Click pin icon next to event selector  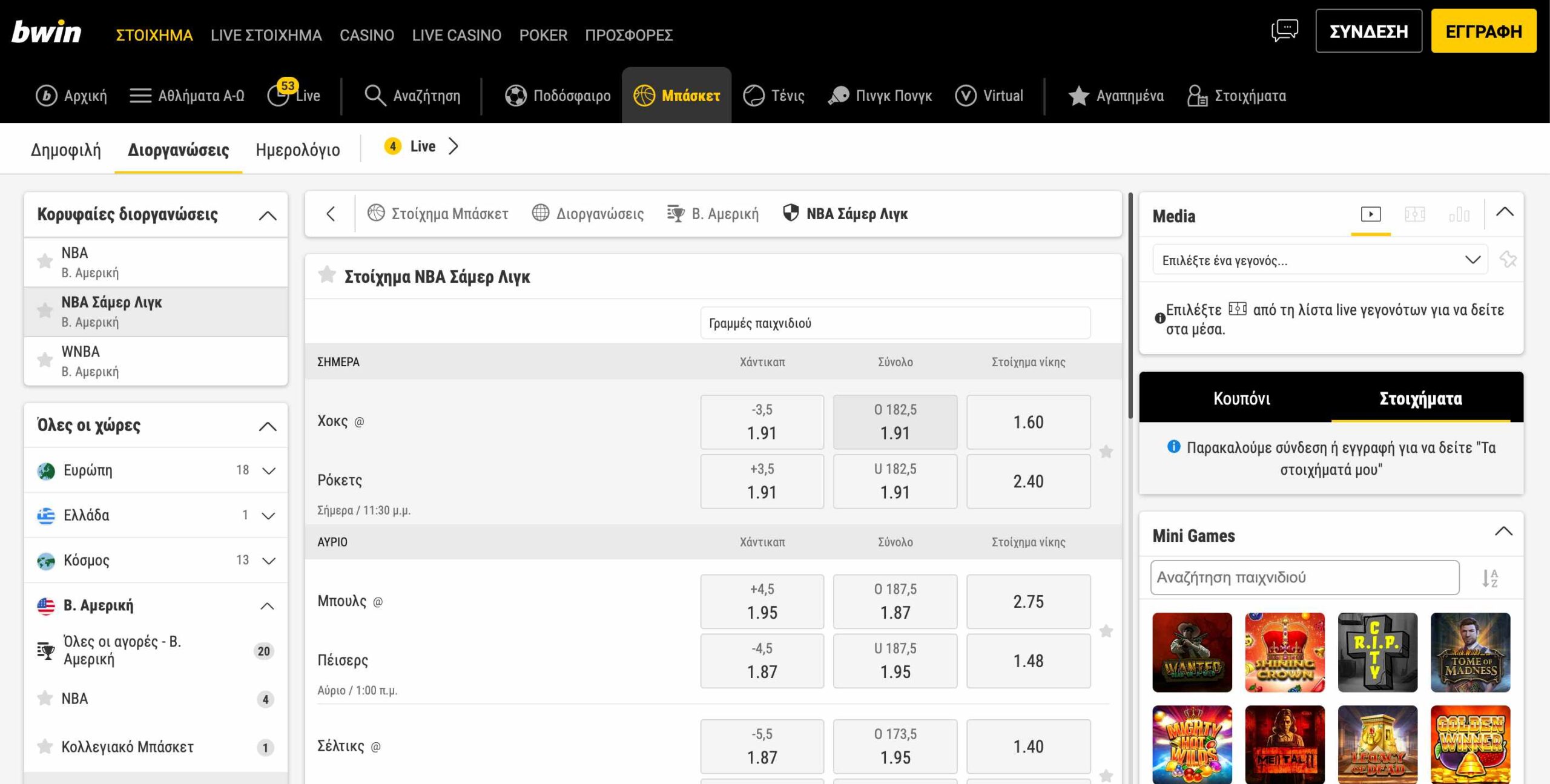1508,260
